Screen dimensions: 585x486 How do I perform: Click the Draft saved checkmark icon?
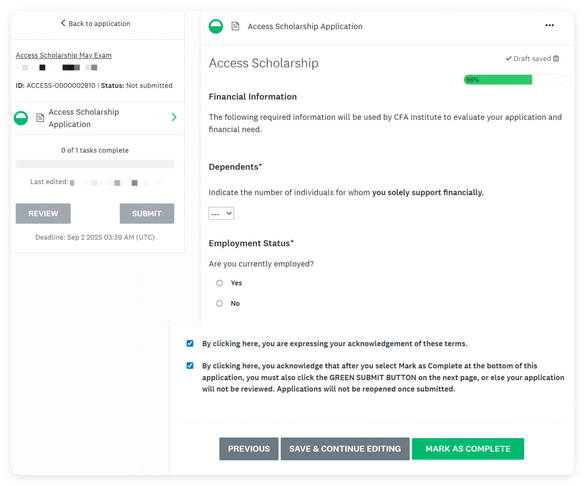point(508,59)
